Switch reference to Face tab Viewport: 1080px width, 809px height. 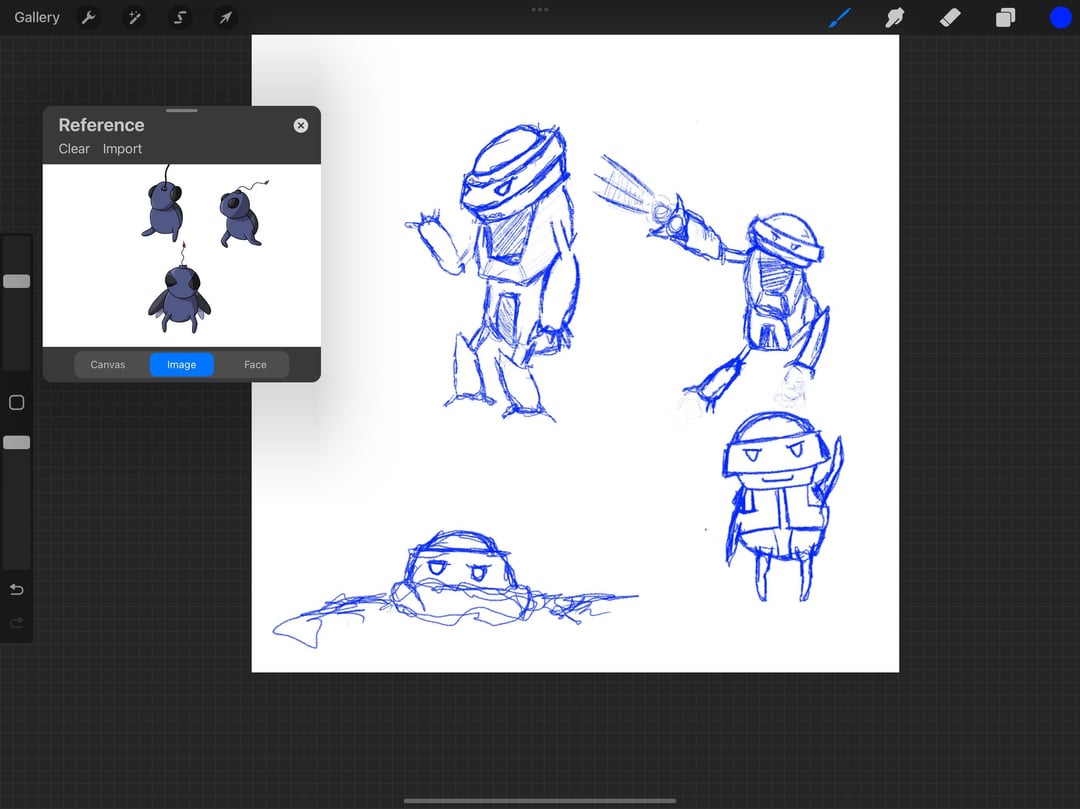pos(255,364)
